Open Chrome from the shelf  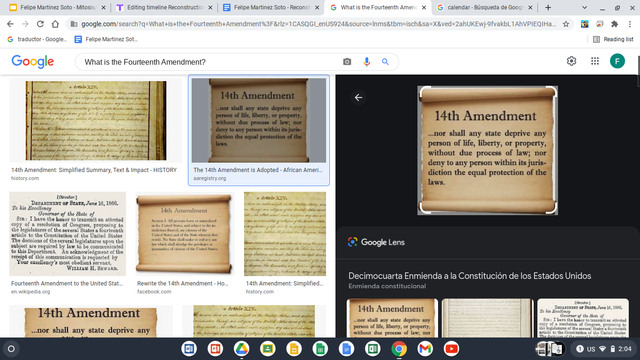coord(399,349)
